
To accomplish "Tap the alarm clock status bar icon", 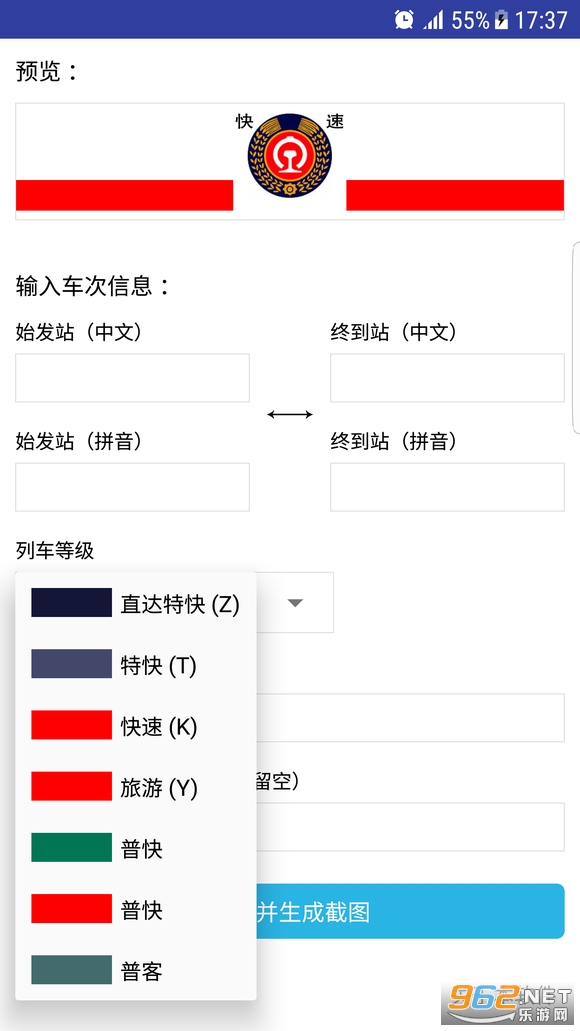I will pos(404,20).
